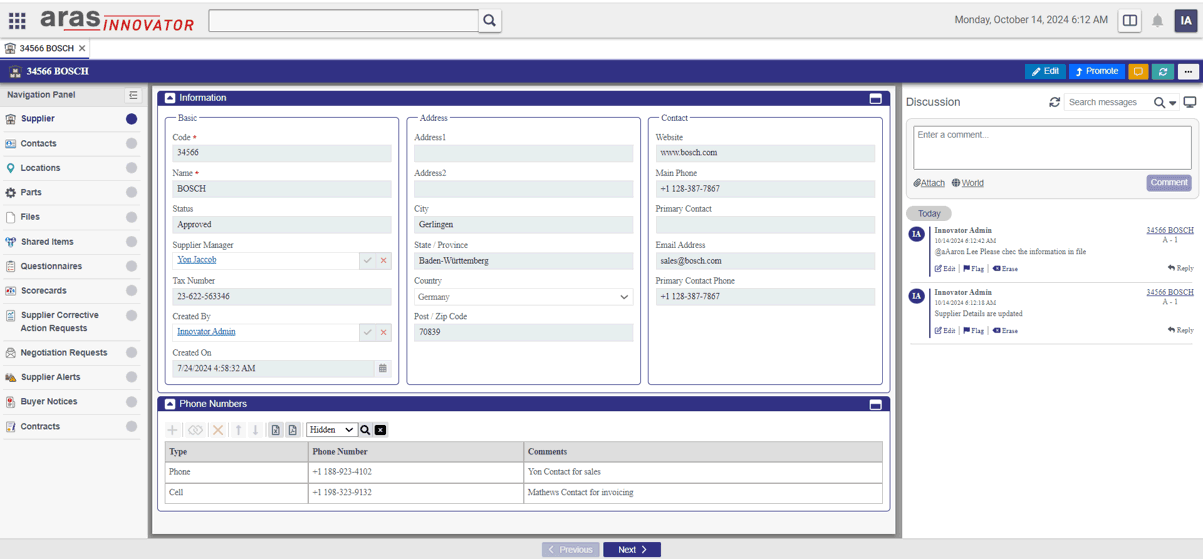Clear the Created By field with X

pyautogui.click(x=383, y=332)
